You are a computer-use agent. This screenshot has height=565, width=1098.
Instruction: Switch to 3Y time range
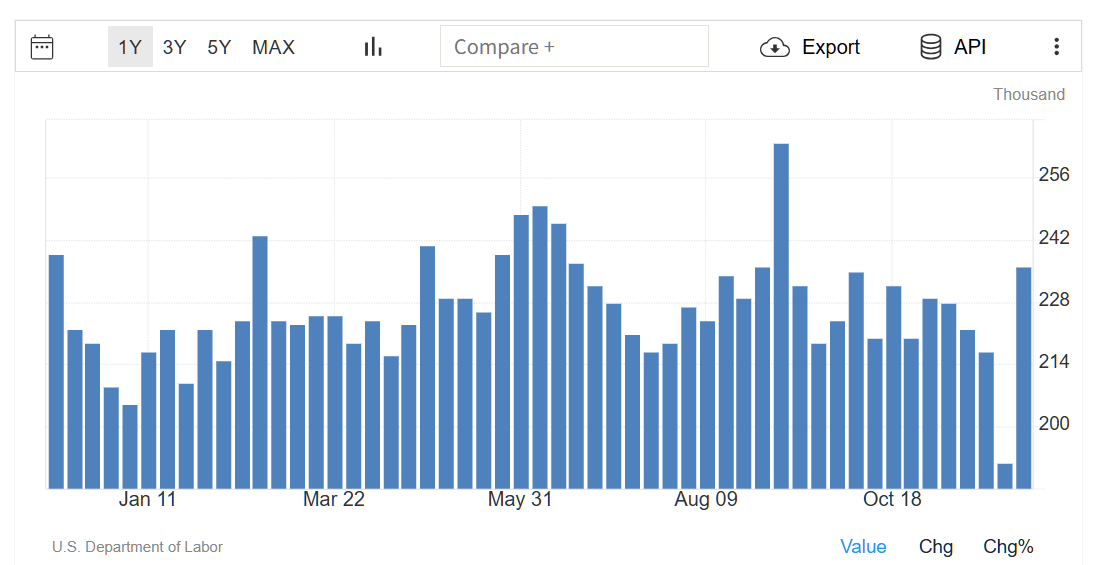click(x=174, y=47)
